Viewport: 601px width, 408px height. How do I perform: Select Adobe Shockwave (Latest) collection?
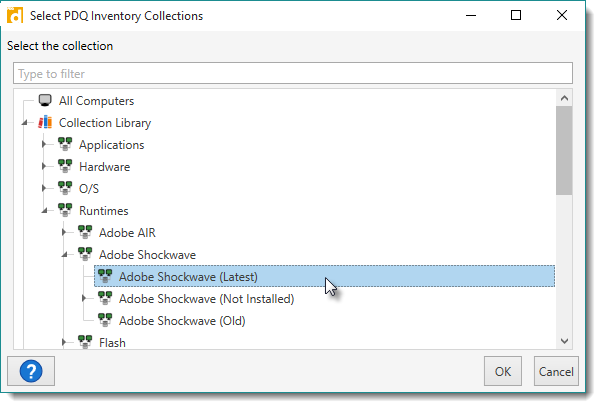coord(185,277)
